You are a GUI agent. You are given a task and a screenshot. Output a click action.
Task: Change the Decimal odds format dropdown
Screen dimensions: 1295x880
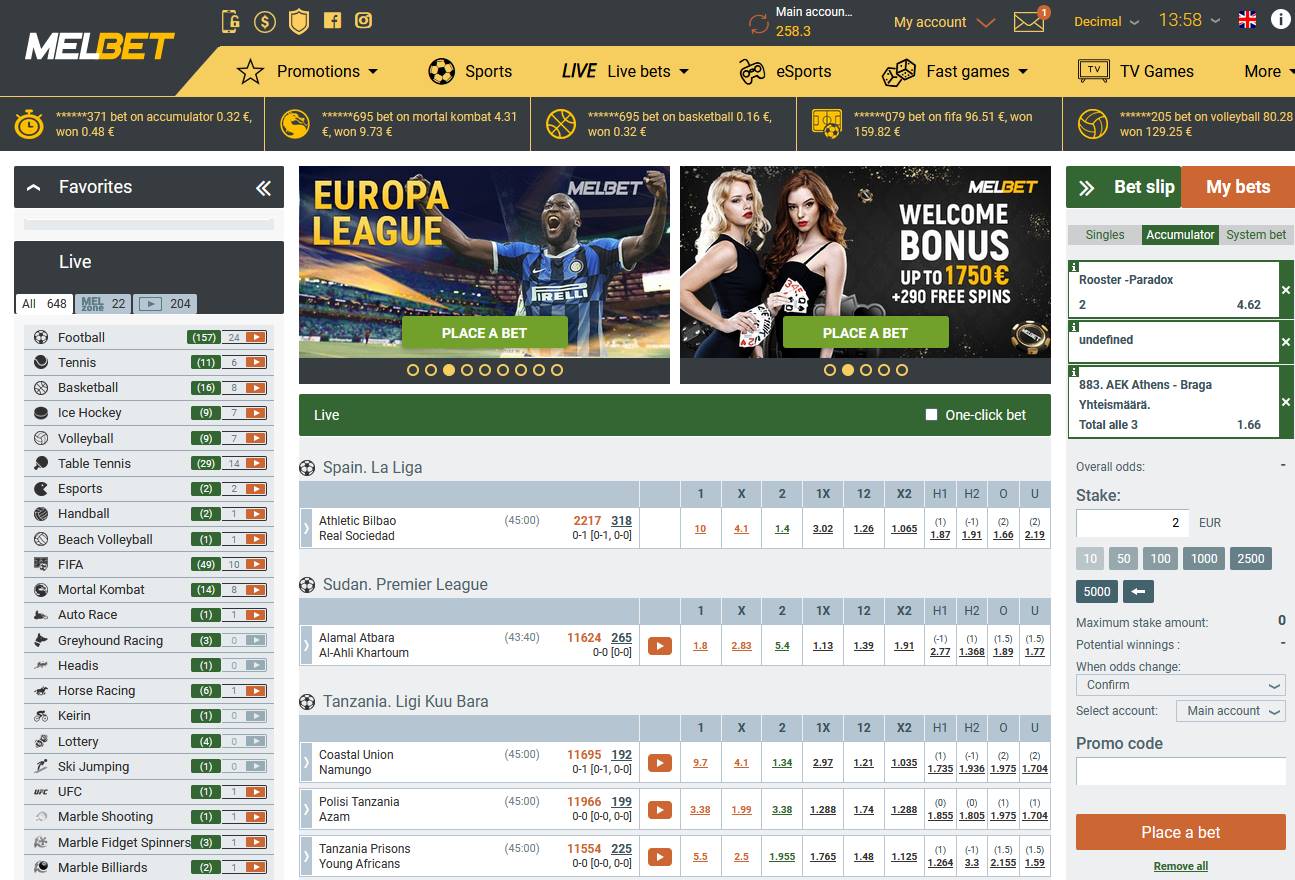point(1106,22)
